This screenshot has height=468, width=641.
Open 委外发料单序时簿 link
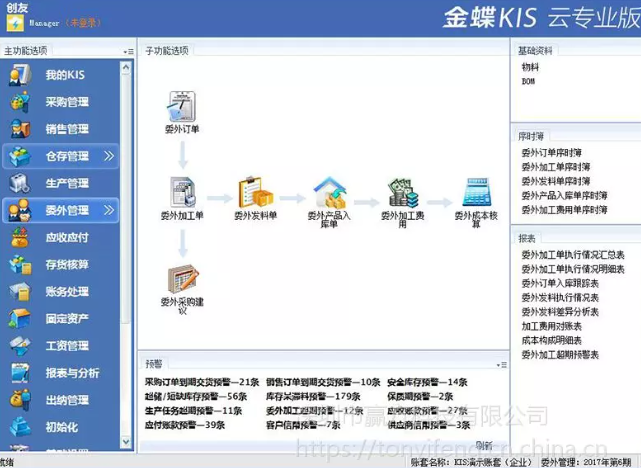[556, 181]
